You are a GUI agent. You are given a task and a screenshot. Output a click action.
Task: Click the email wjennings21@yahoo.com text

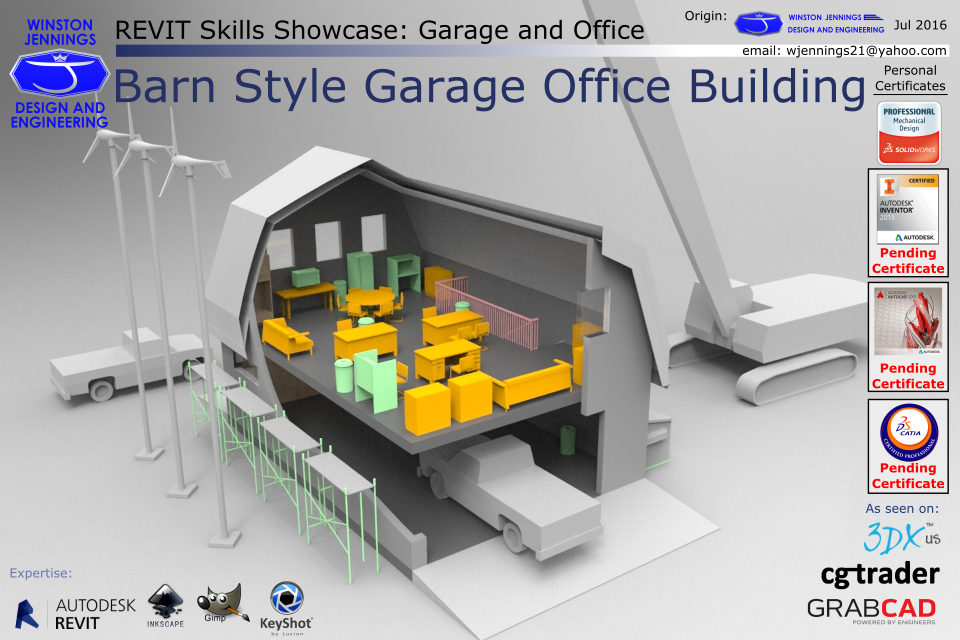[x=844, y=51]
